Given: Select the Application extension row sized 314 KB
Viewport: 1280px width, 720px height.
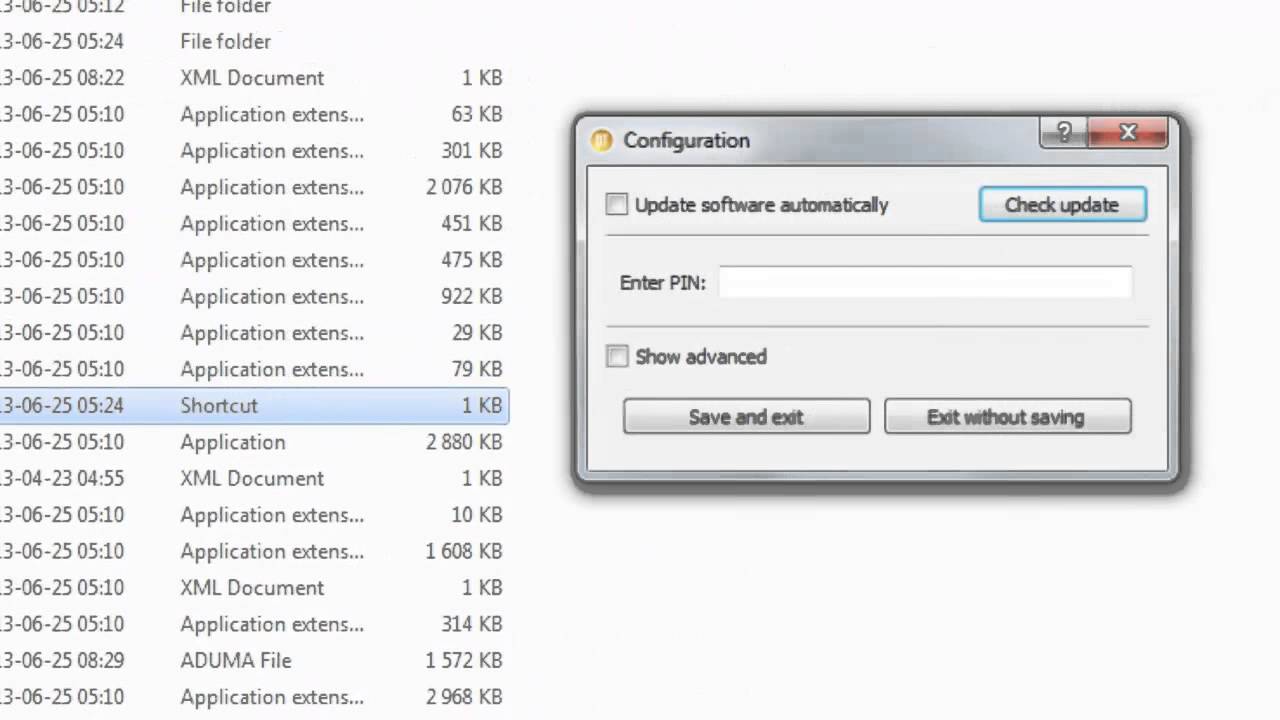Looking at the screenshot, I should (x=254, y=624).
